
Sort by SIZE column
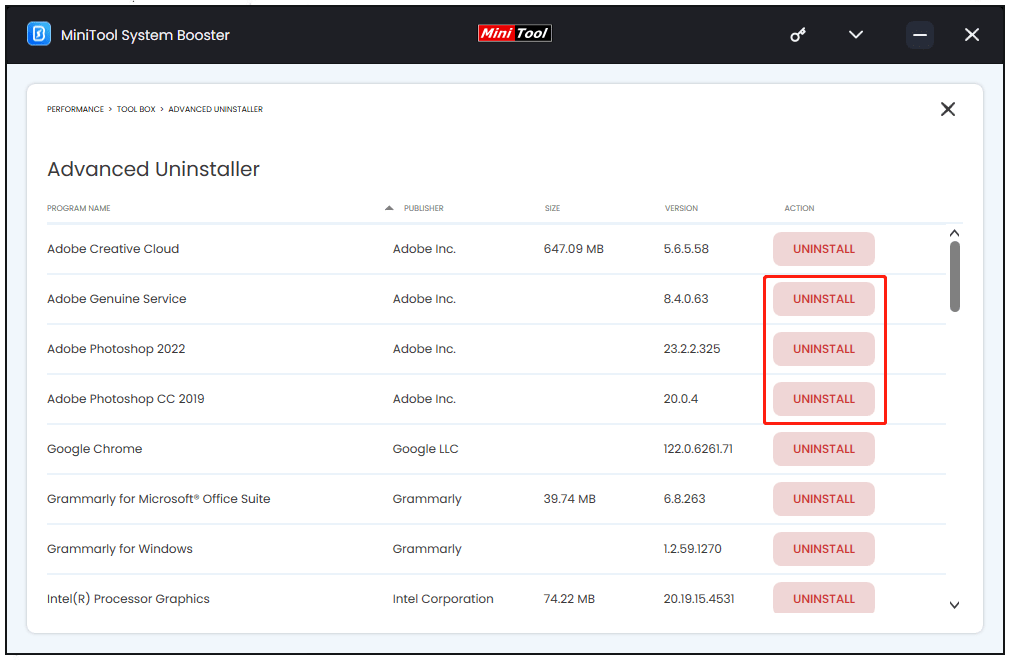pyautogui.click(x=553, y=208)
